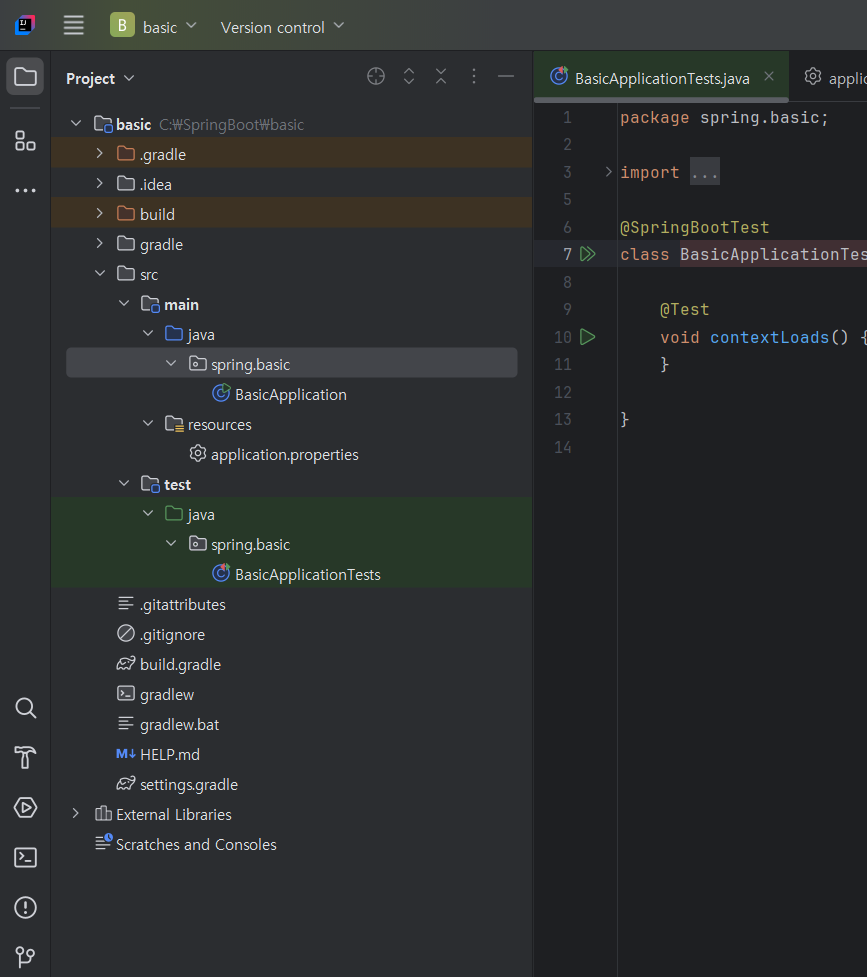Screen dimensions: 867x977
Task: Open Project view options kebab menu
Action: point(473,76)
